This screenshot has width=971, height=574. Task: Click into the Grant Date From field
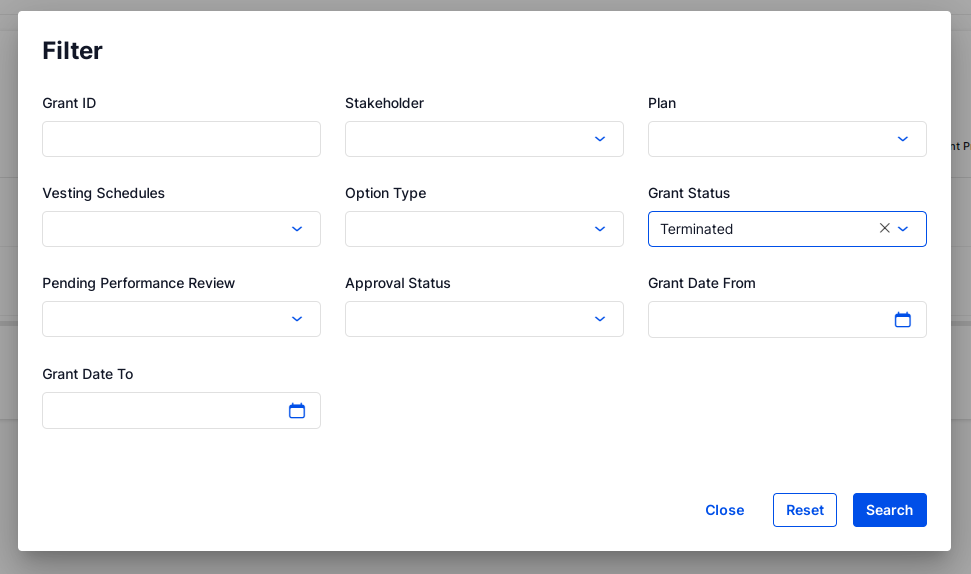pos(765,320)
